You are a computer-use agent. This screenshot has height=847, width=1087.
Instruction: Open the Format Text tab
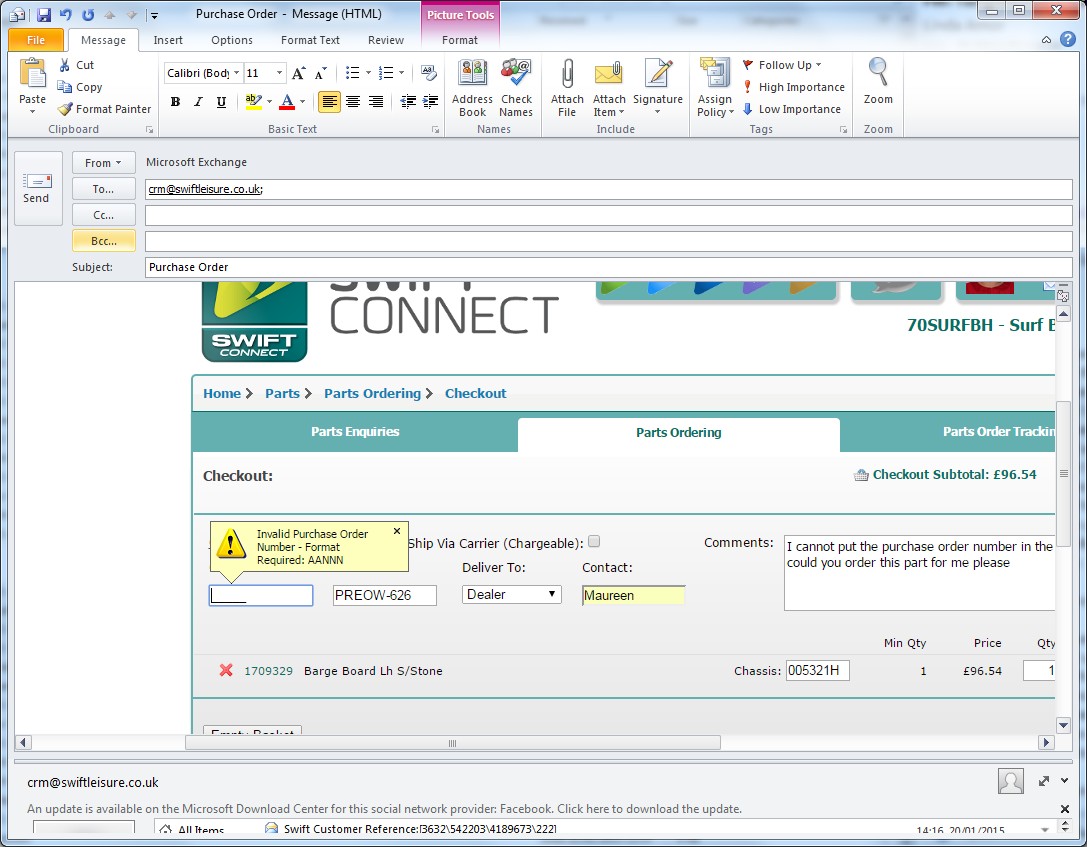pos(310,40)
